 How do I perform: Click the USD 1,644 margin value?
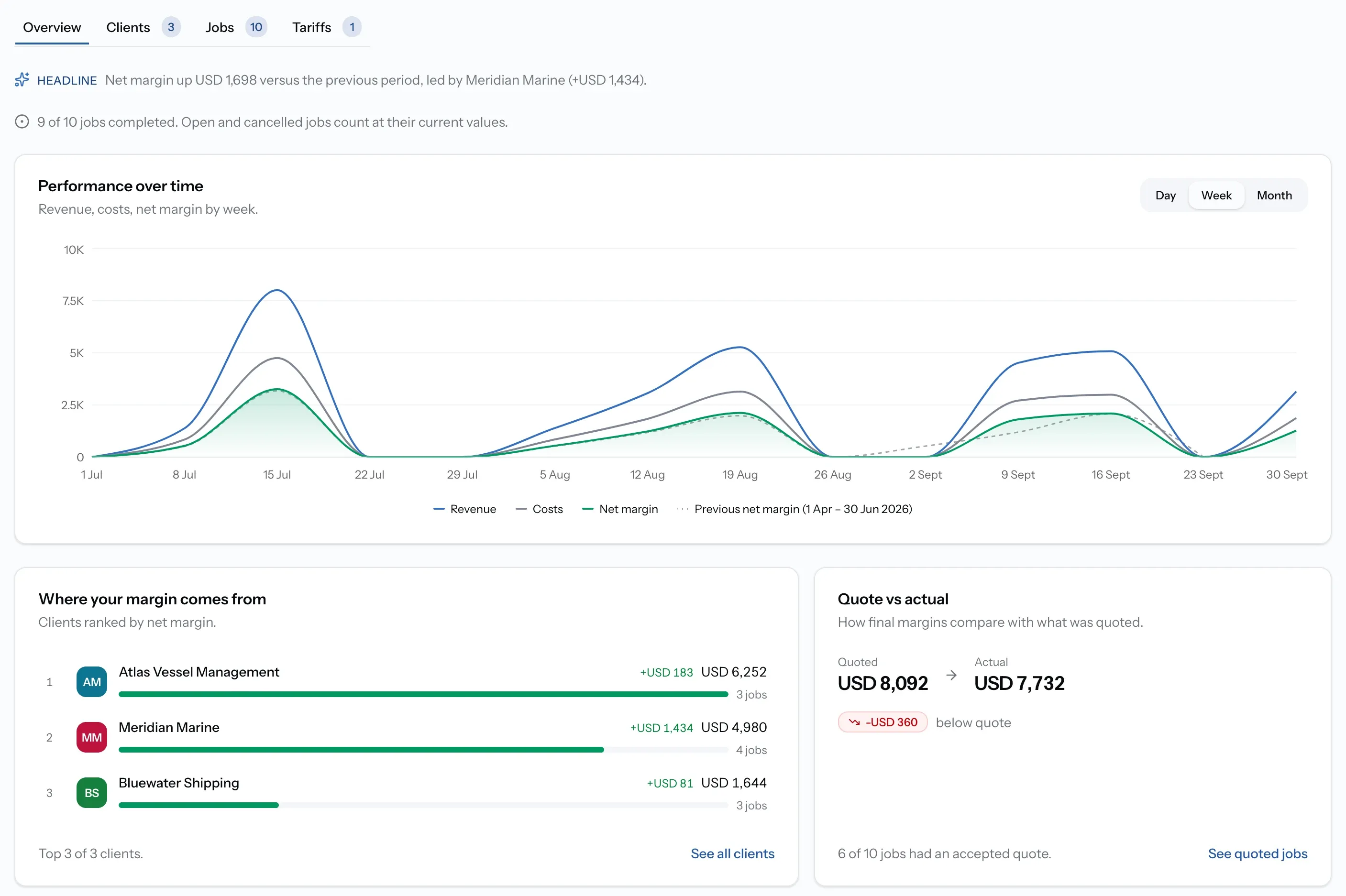pos(734,783)
